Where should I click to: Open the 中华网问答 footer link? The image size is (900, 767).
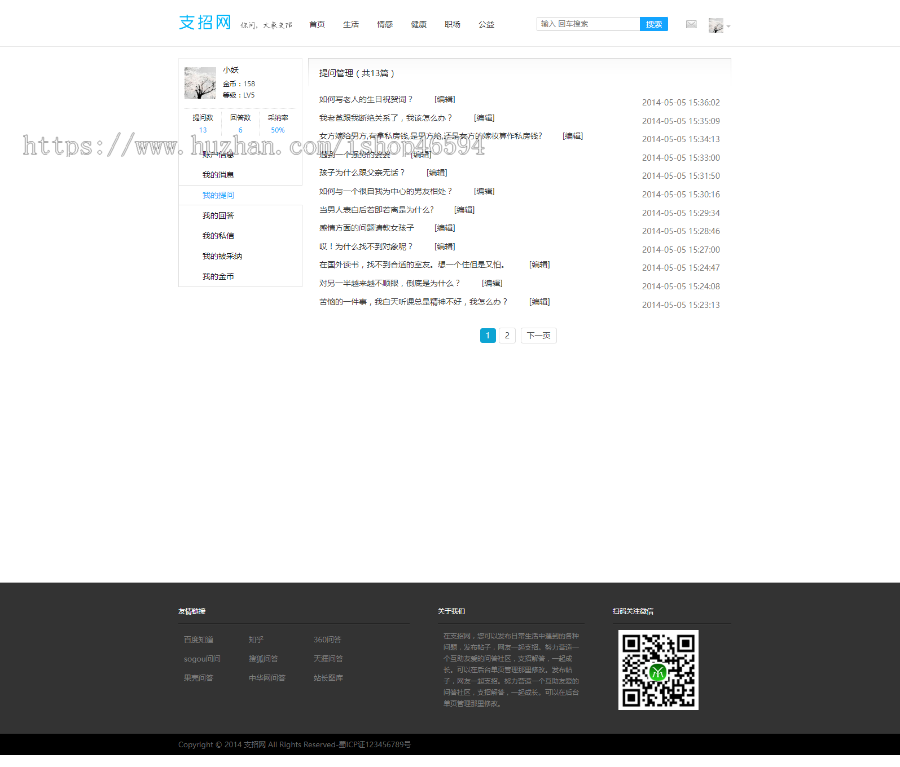(x=267, y=678)
